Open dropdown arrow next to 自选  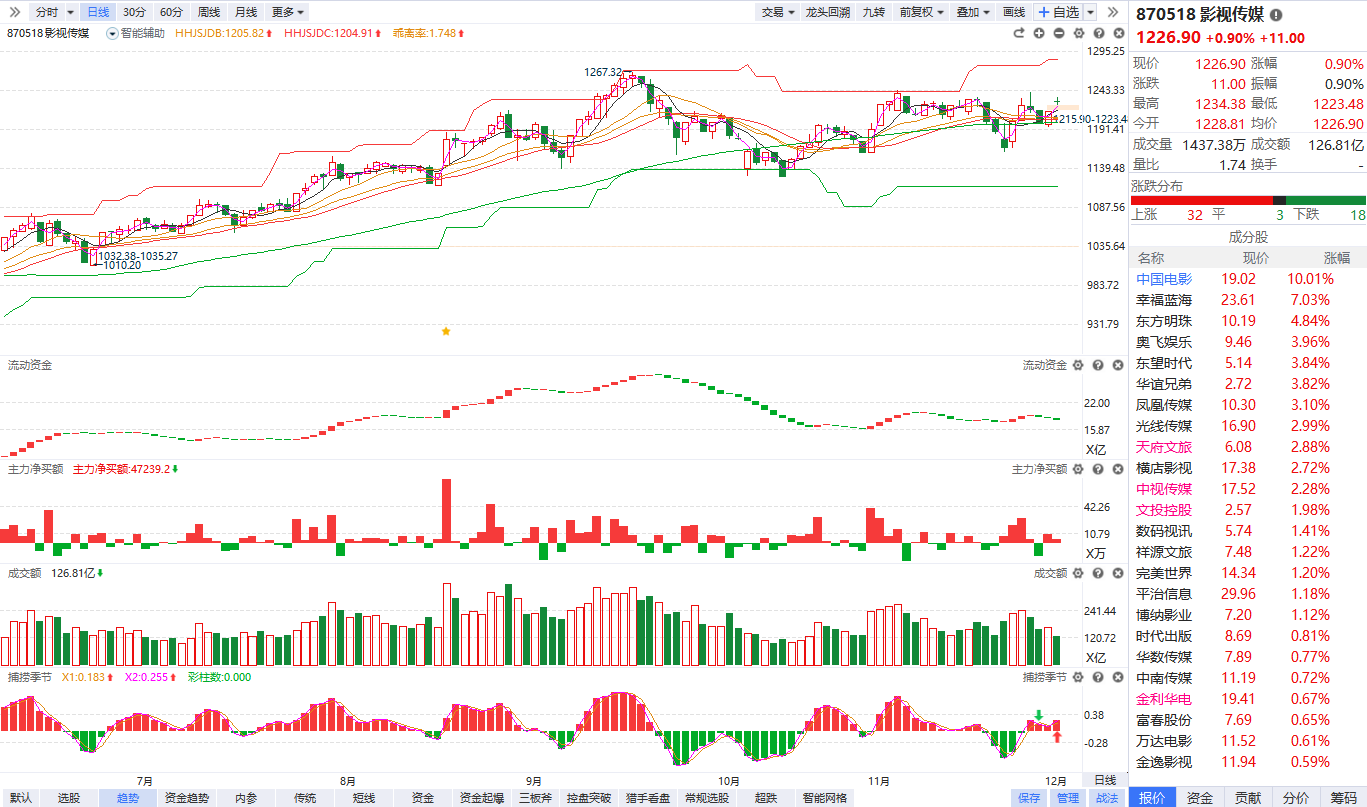(1091, 12)
